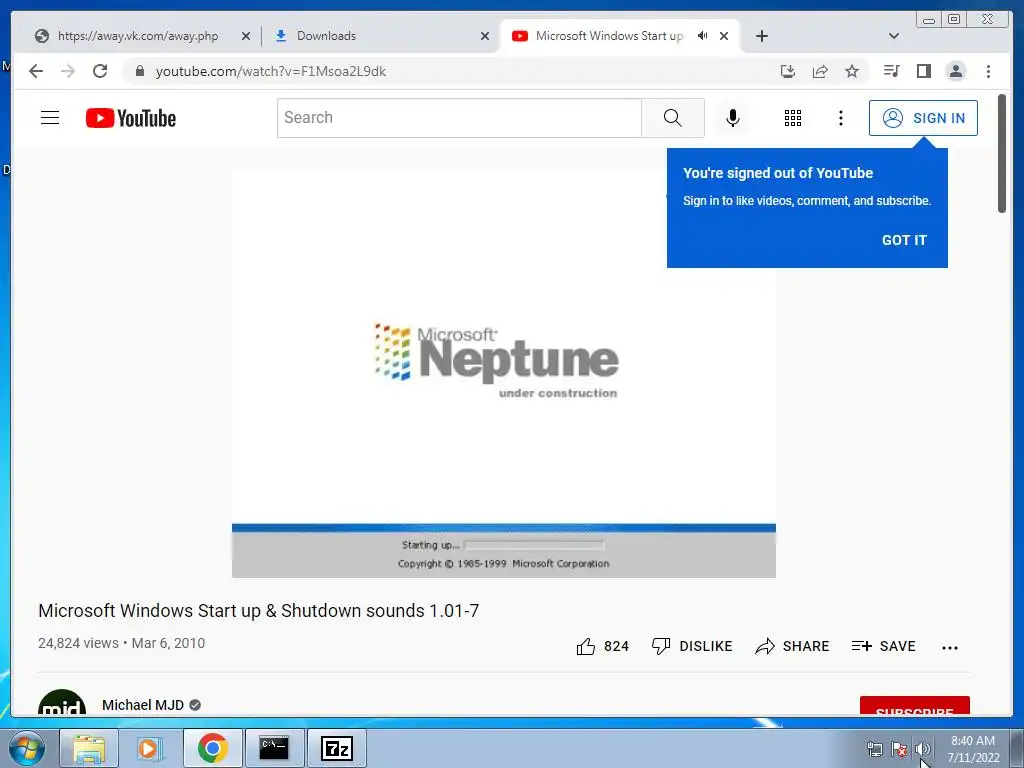Viewport: 1024px width, 768px height.
Task: Click the Chrome taskbar icon
Action: (212, 748)
